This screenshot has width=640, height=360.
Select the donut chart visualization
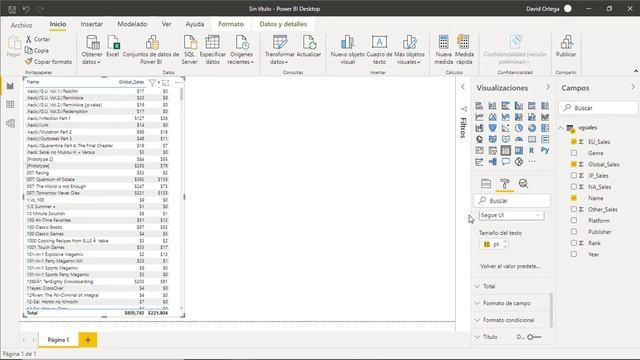tap(532, 128)
